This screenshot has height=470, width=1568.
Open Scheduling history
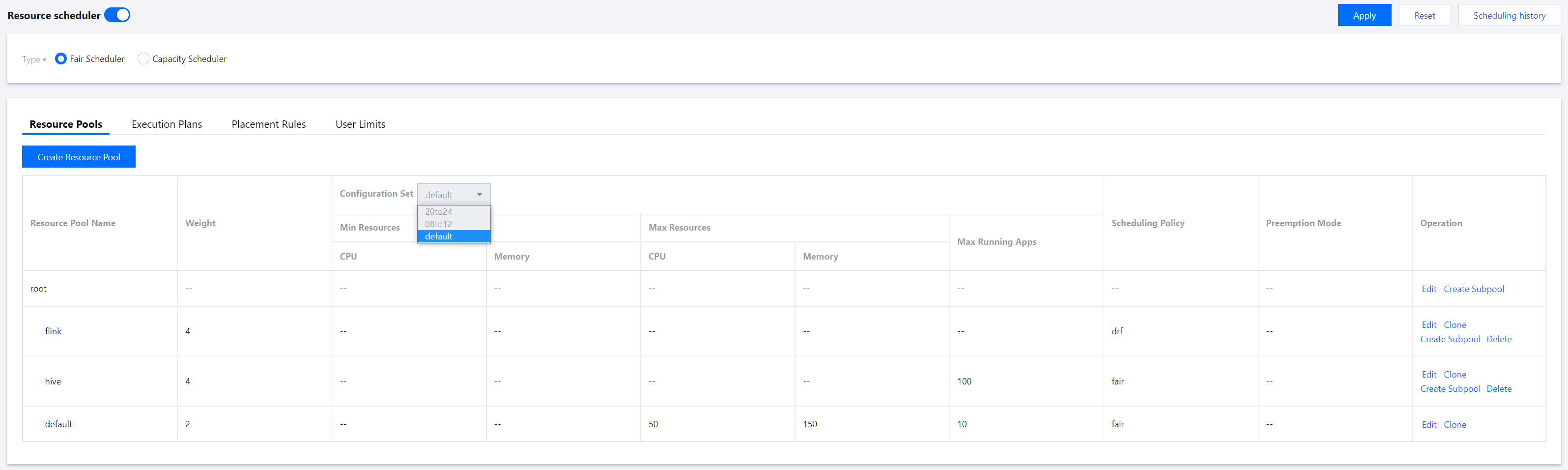1509,15
